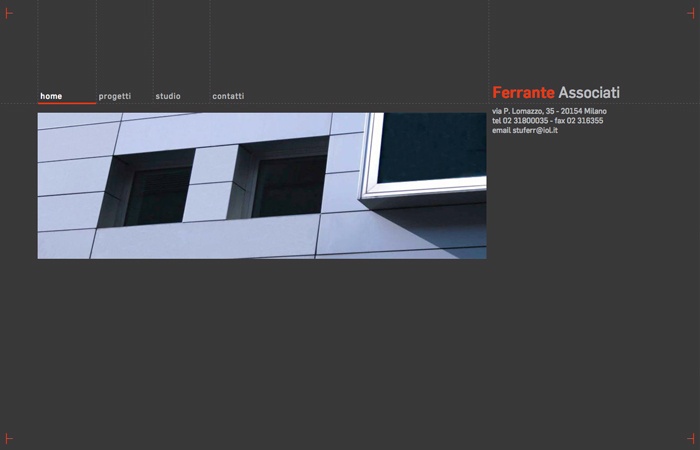This screenshot has height=450, width=700.
Task: Open the studio page
Action: 168,96
